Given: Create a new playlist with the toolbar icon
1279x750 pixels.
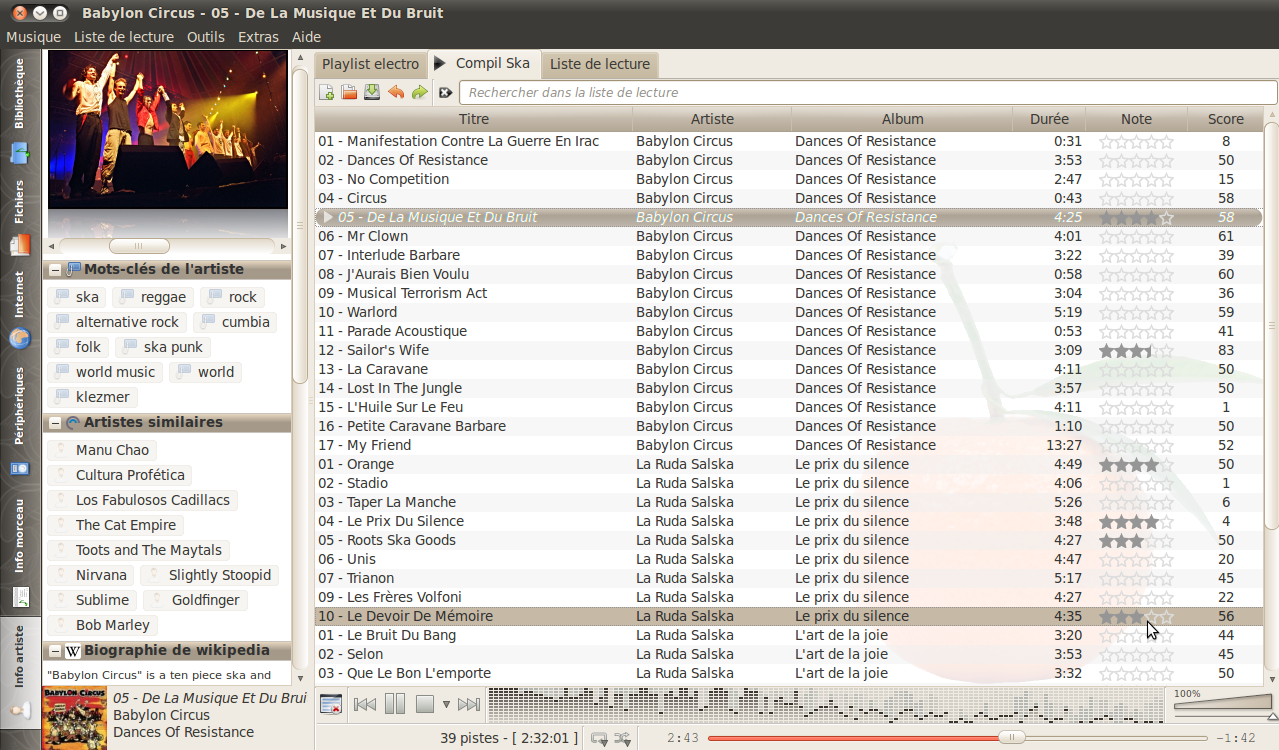Looking at the screenshot, I should click(327, 92).
